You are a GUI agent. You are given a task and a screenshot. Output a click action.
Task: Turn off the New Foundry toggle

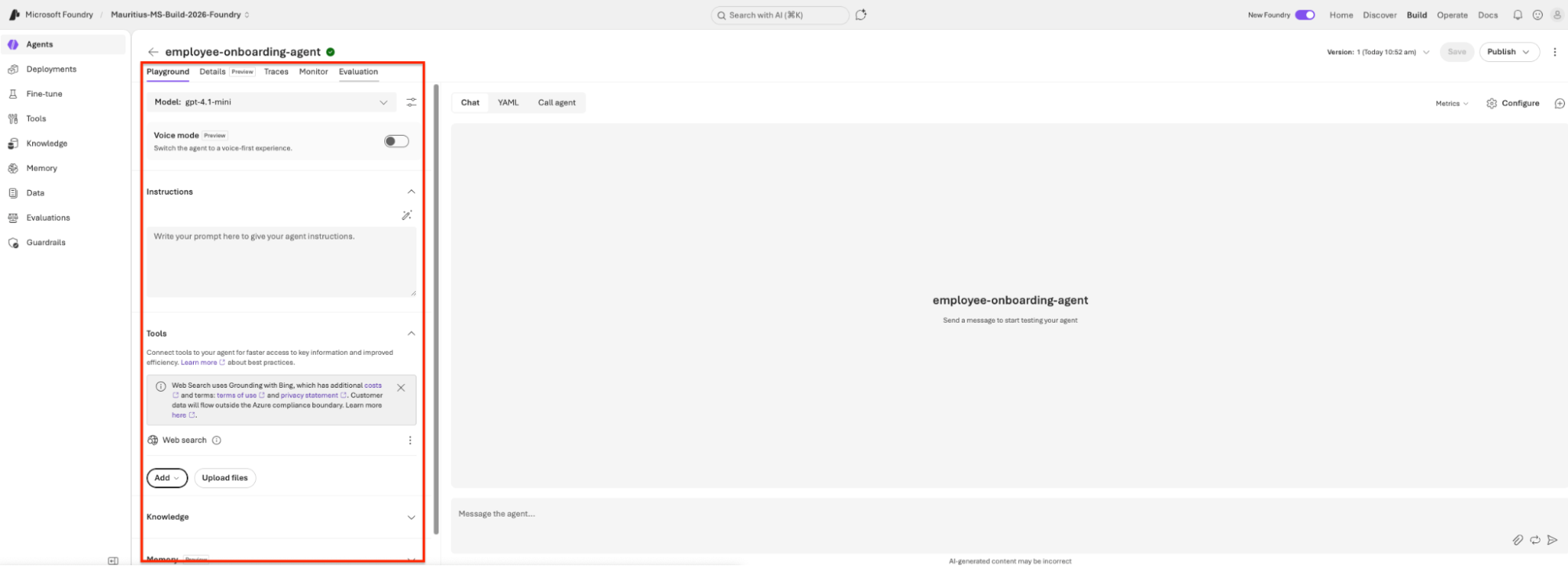[x=1305, y=15]
